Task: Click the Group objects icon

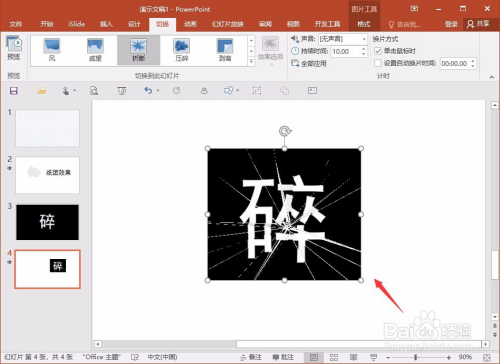Action: (x=257, y=91)
